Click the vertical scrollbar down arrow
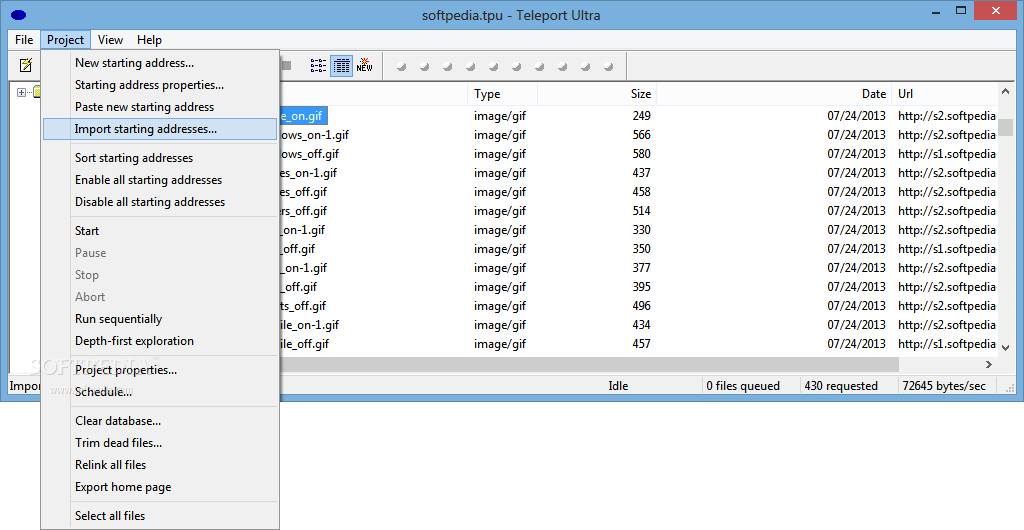 (x=1005, y=347)
